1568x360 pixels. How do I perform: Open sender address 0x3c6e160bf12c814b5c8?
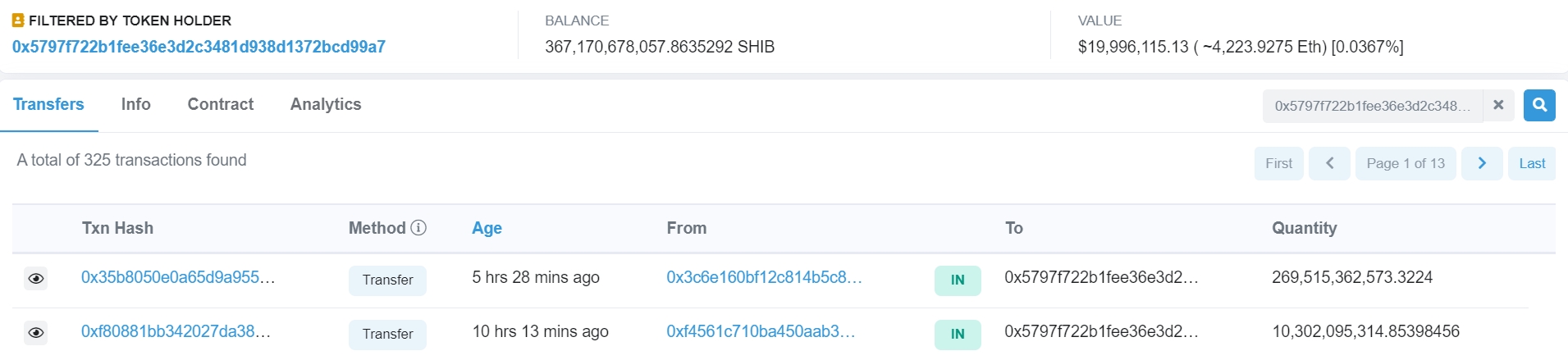coord(764,277)
